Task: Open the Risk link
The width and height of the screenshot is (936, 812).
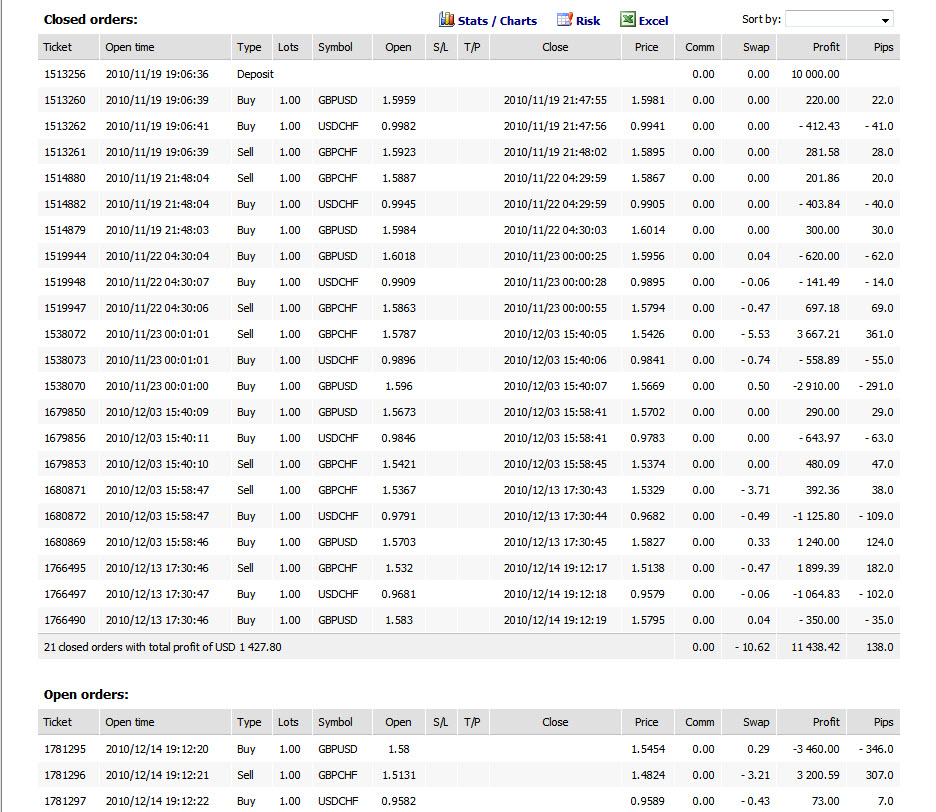Action: tap(588, 21)
